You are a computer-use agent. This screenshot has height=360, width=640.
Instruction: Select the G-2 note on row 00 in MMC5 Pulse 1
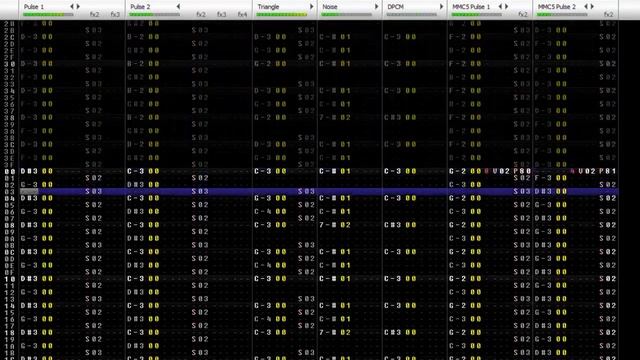pos(458,171)
